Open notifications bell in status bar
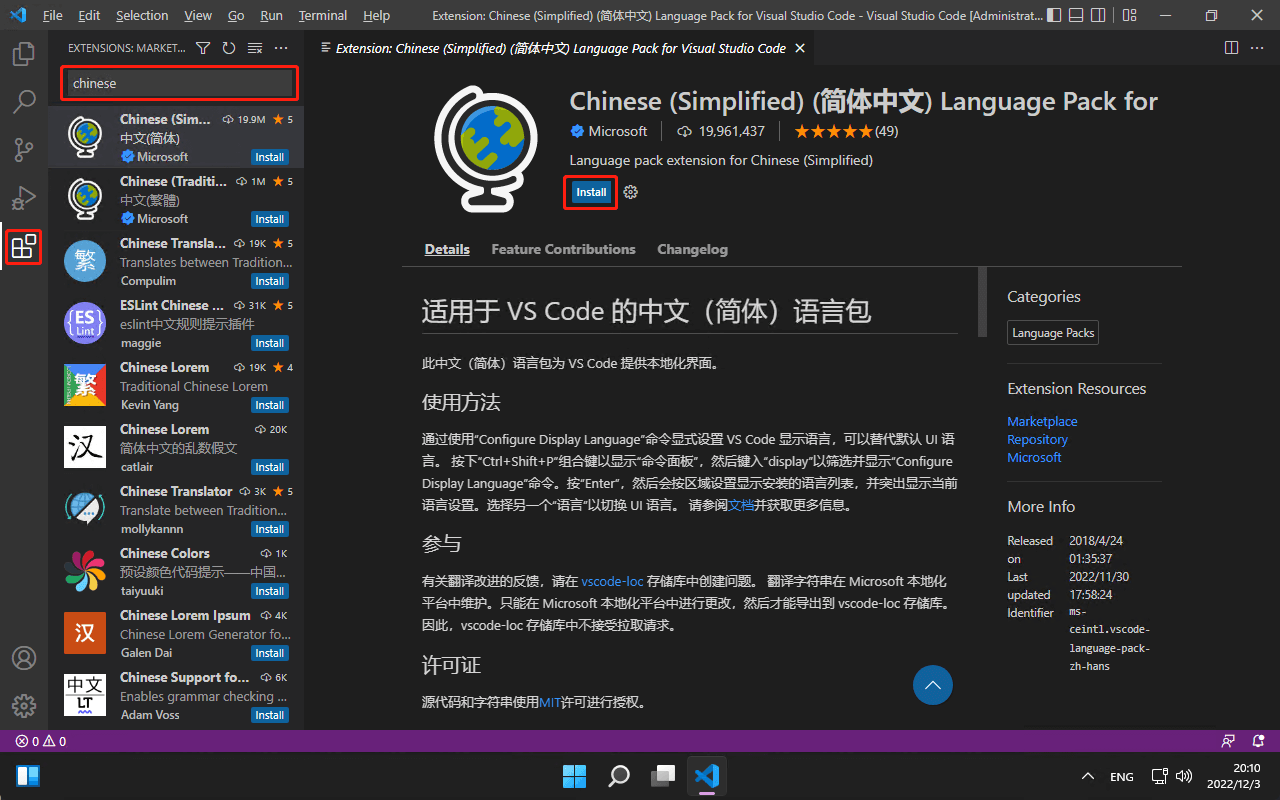 click(x=1257, y=741)
